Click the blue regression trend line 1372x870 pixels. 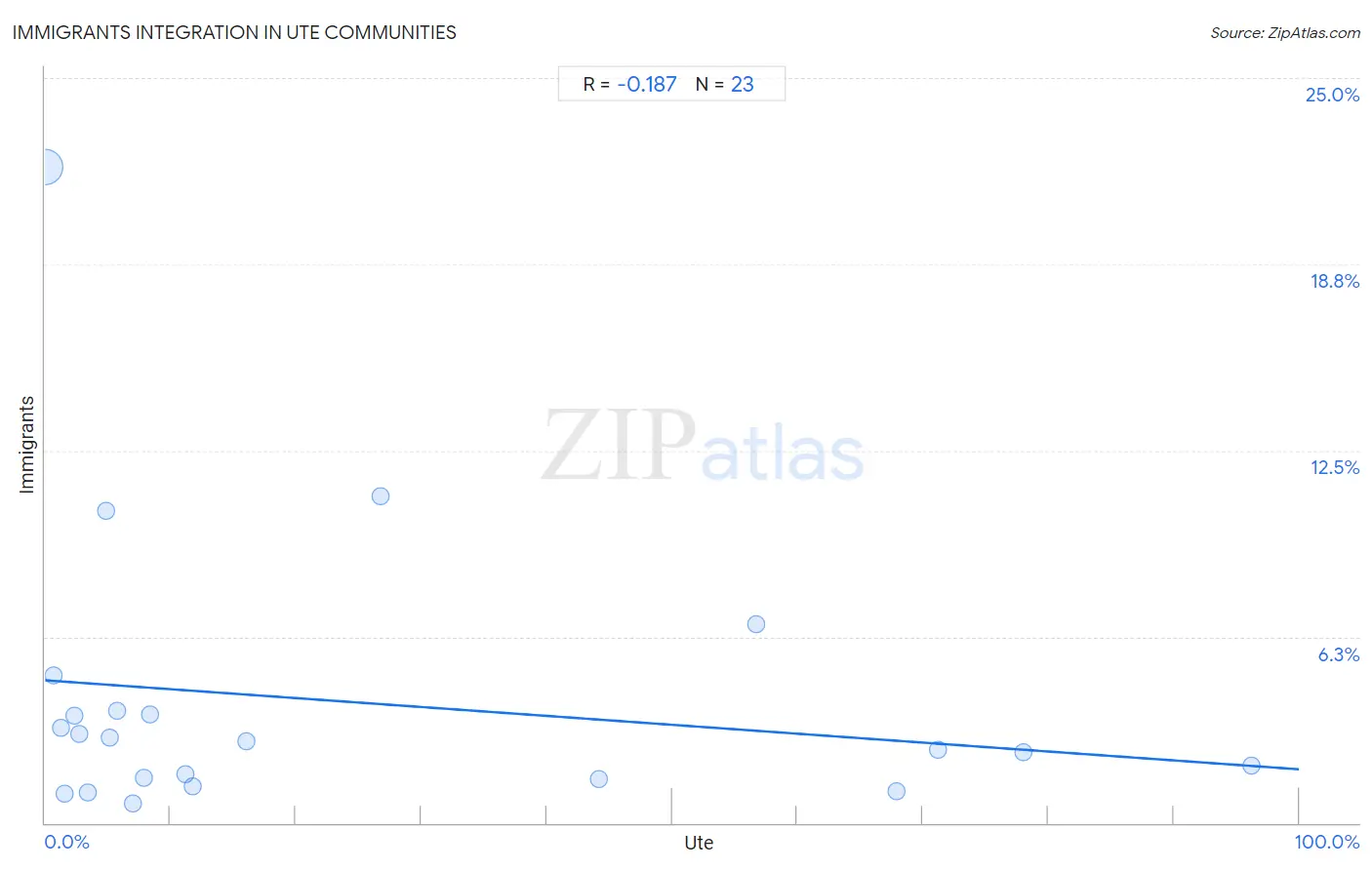click(x=671, y=725)
